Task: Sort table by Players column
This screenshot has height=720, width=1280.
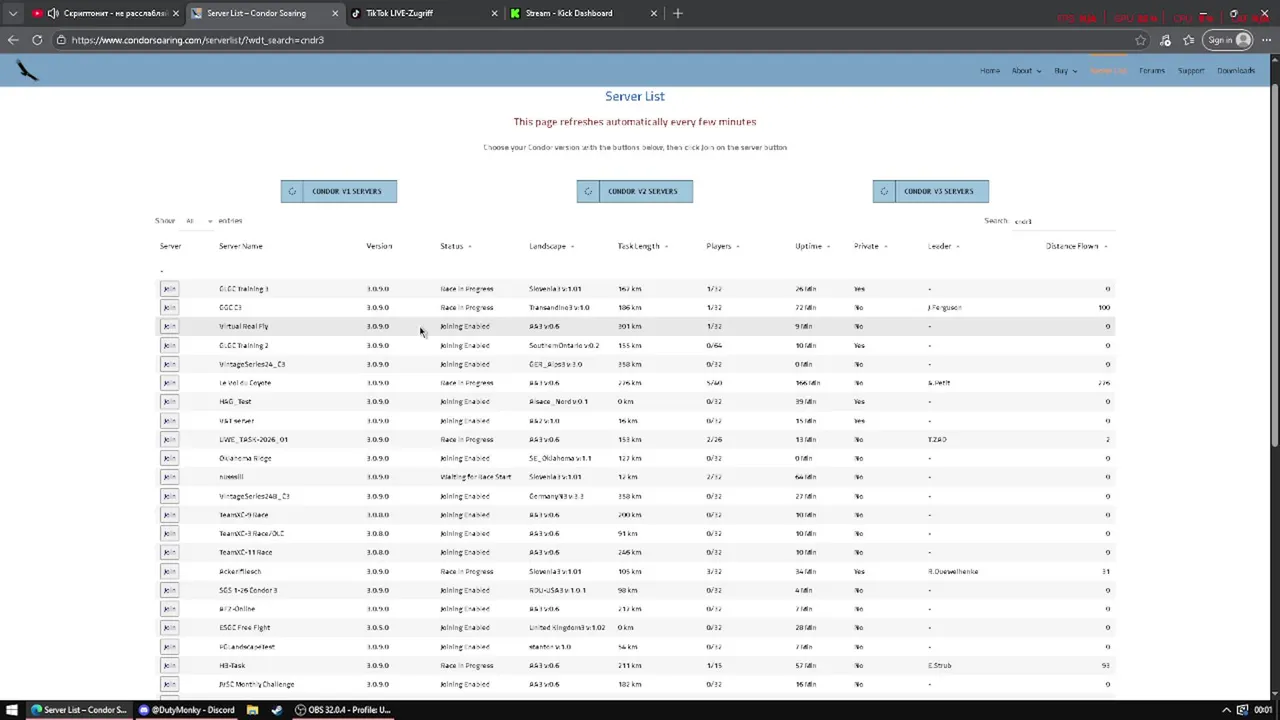Action: click(722, 246)
